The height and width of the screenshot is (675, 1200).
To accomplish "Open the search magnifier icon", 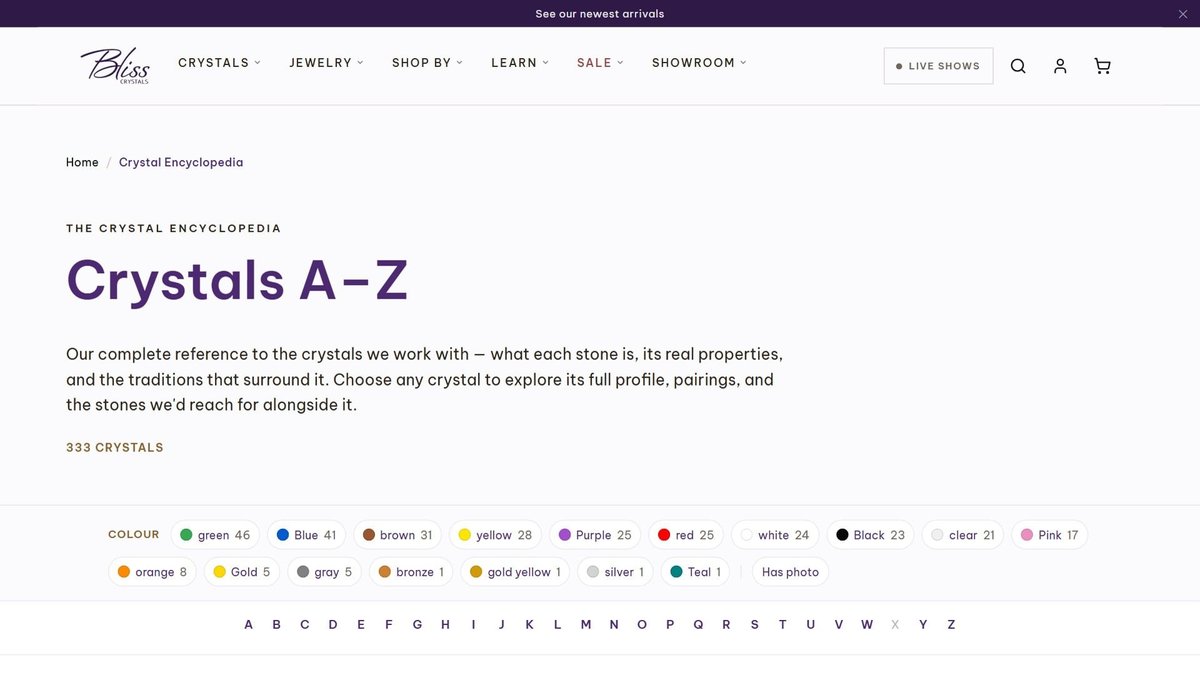I will tap(1018, 66).
